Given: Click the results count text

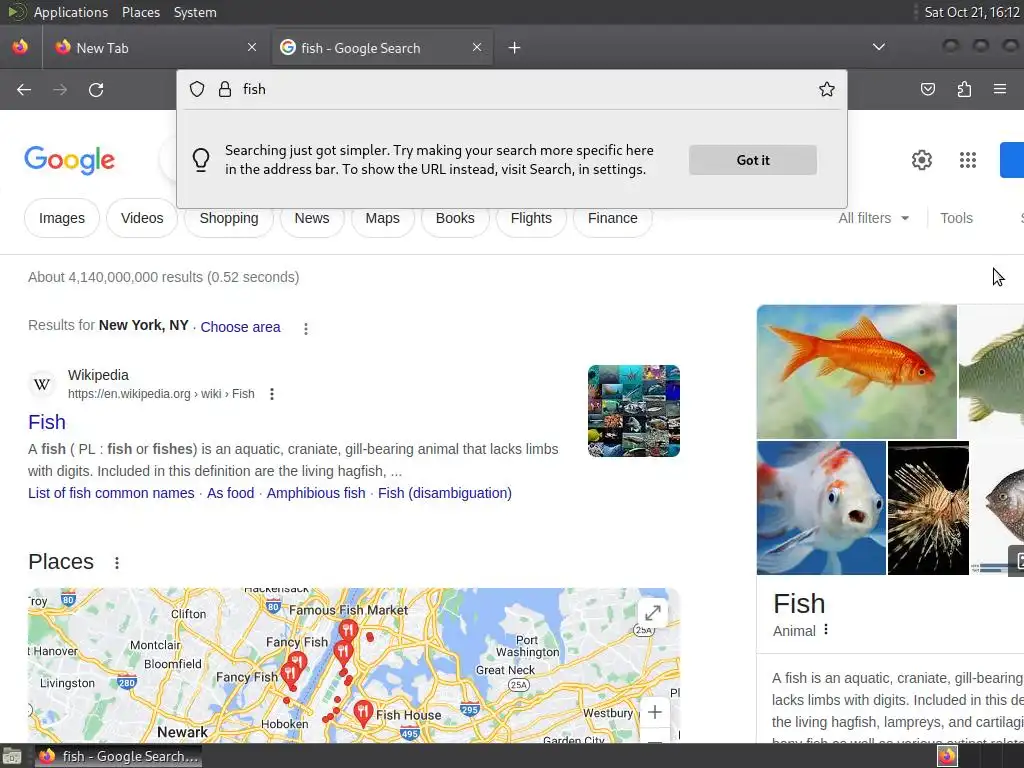Looking at the screenshot, I should coord(163,277).
